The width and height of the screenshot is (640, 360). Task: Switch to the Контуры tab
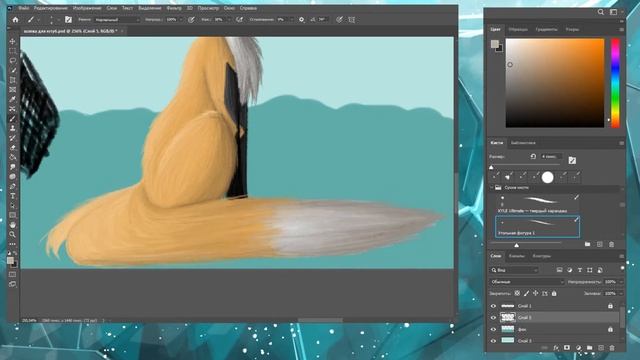click(x=542, y=256)
